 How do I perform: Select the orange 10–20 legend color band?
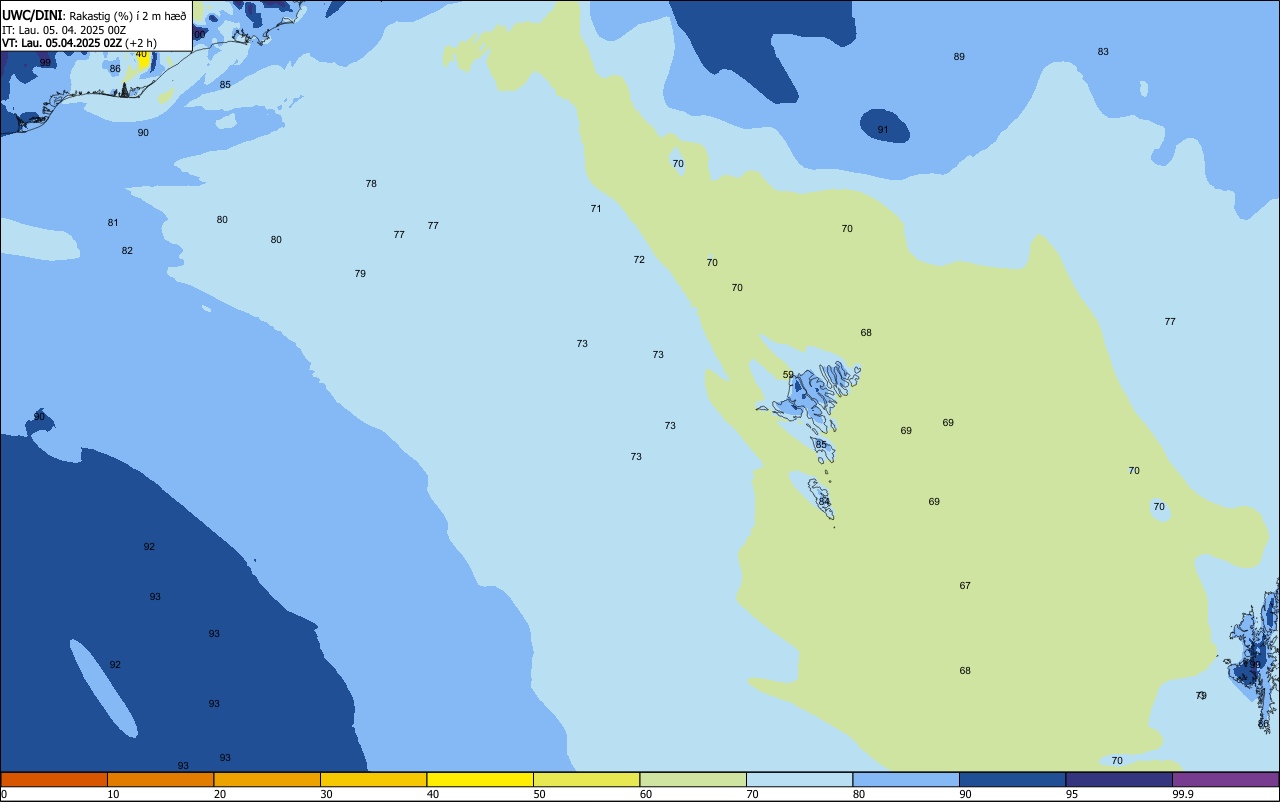(160, 779)
